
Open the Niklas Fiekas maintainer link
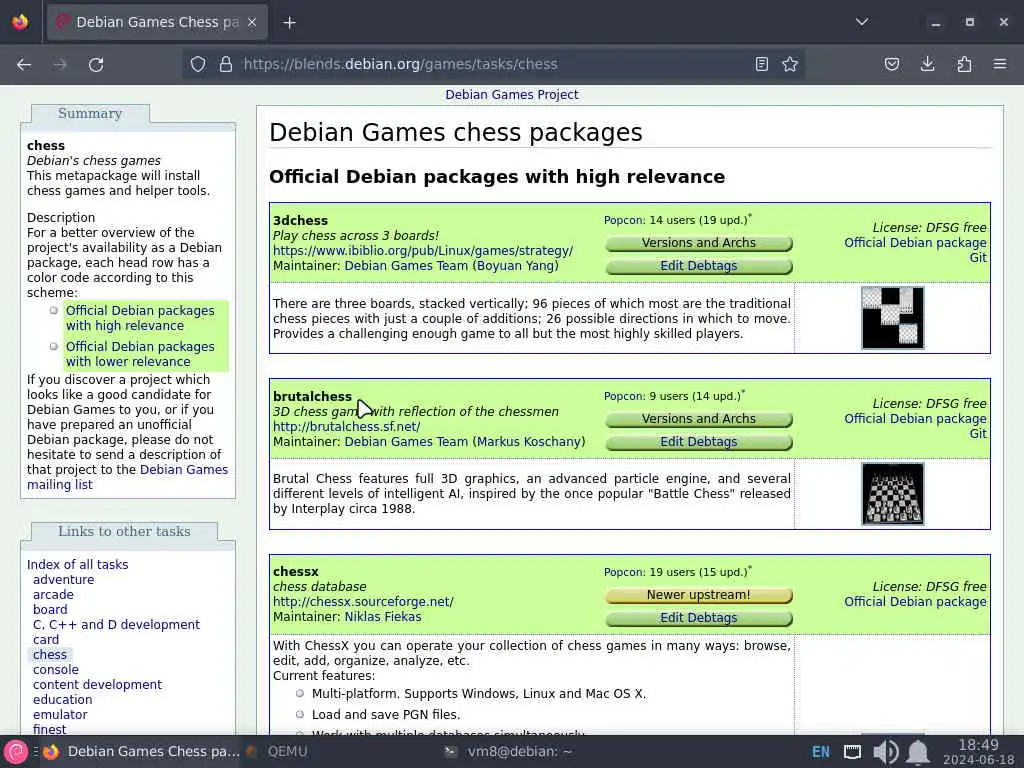383,616
